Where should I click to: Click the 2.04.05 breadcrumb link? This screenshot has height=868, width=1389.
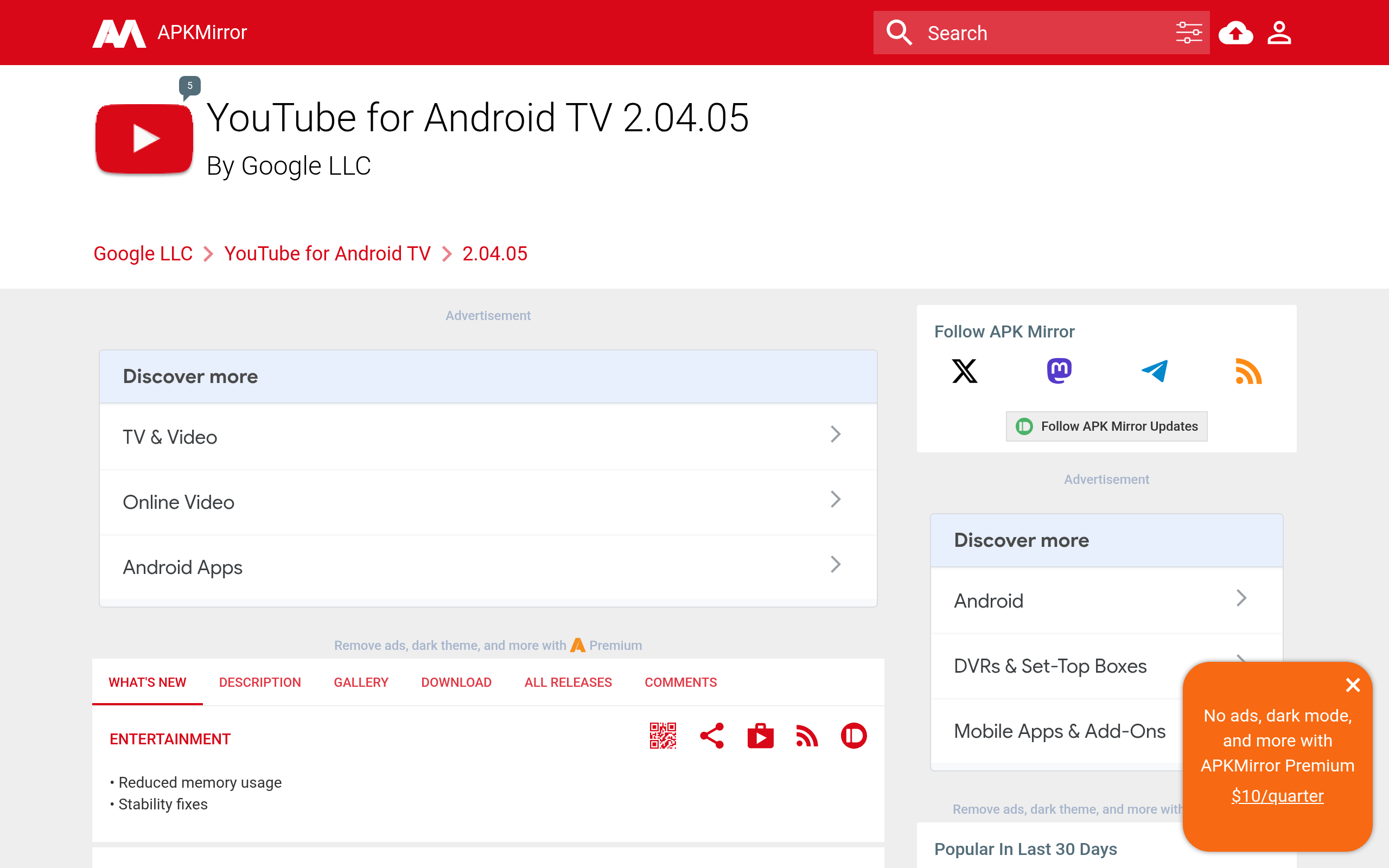point(495,254)
